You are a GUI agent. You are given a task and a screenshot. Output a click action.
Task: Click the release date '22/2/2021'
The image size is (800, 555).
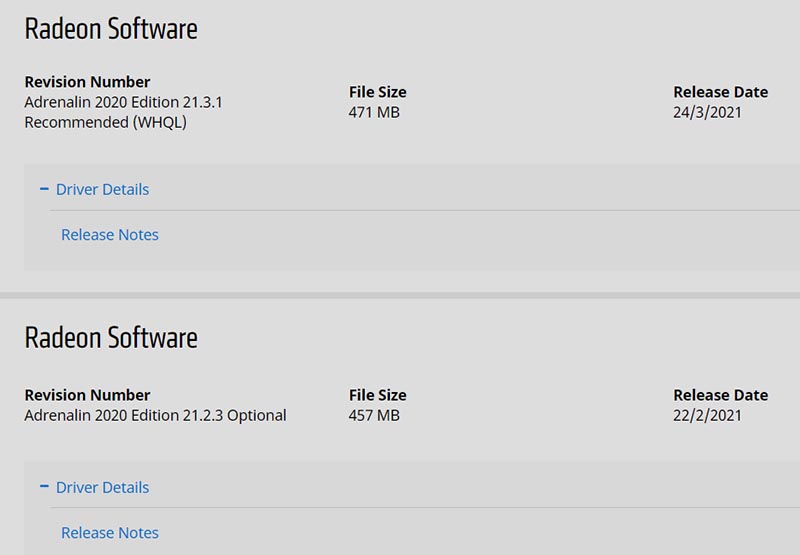[707, 415]
